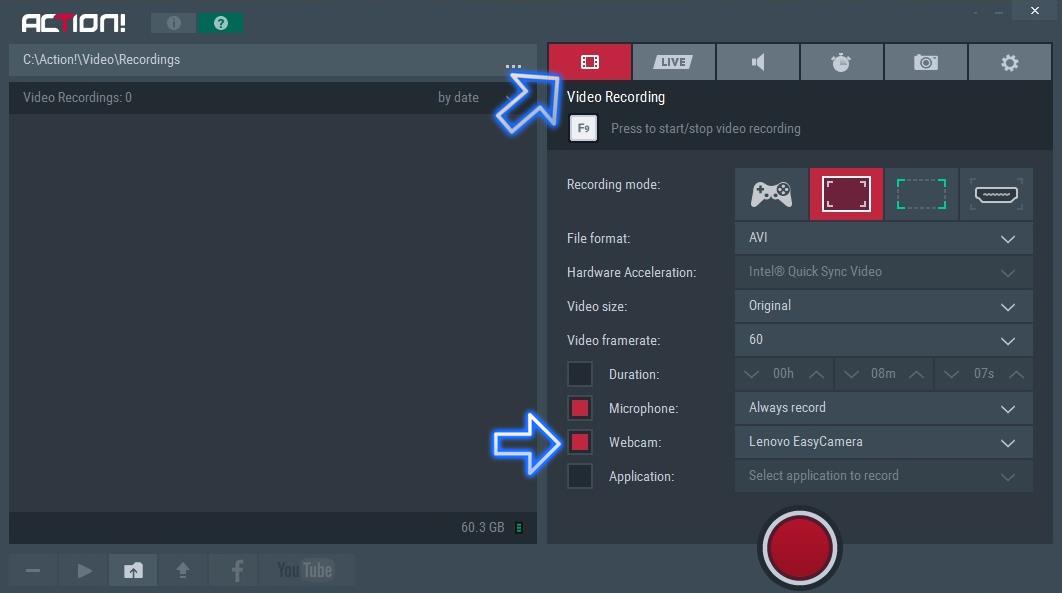Click the help question mark icon
The image size is (1062, 593).
click(x=221, y=23)
